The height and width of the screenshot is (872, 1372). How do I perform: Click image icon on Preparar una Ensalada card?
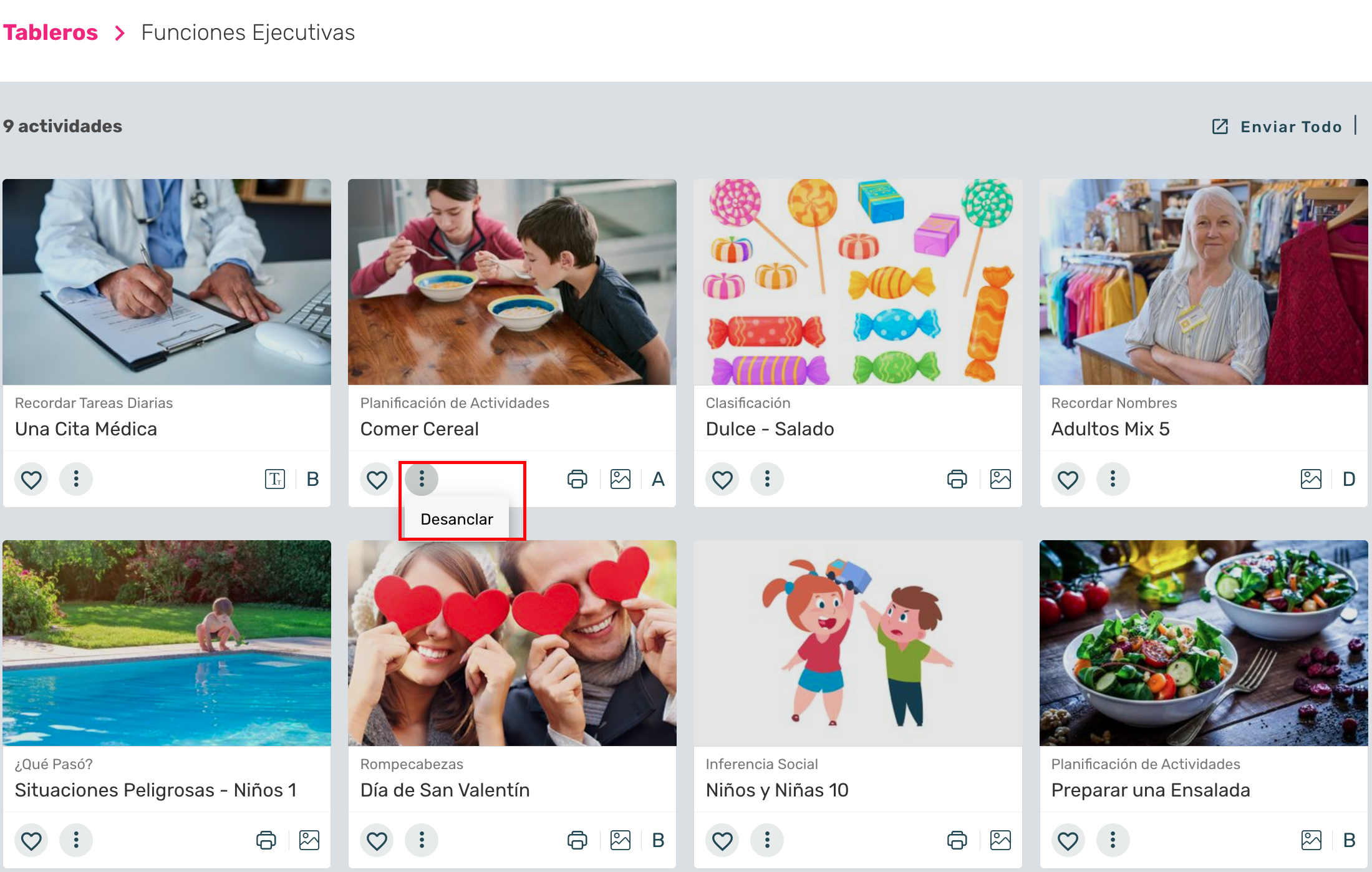(x=1311, y=840)
